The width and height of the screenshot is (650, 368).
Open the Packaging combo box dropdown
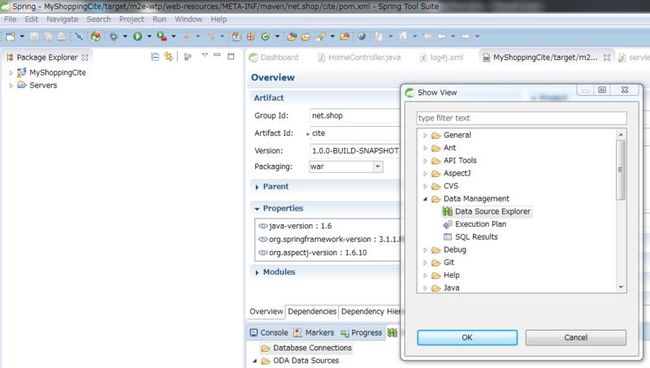point(377,167)
